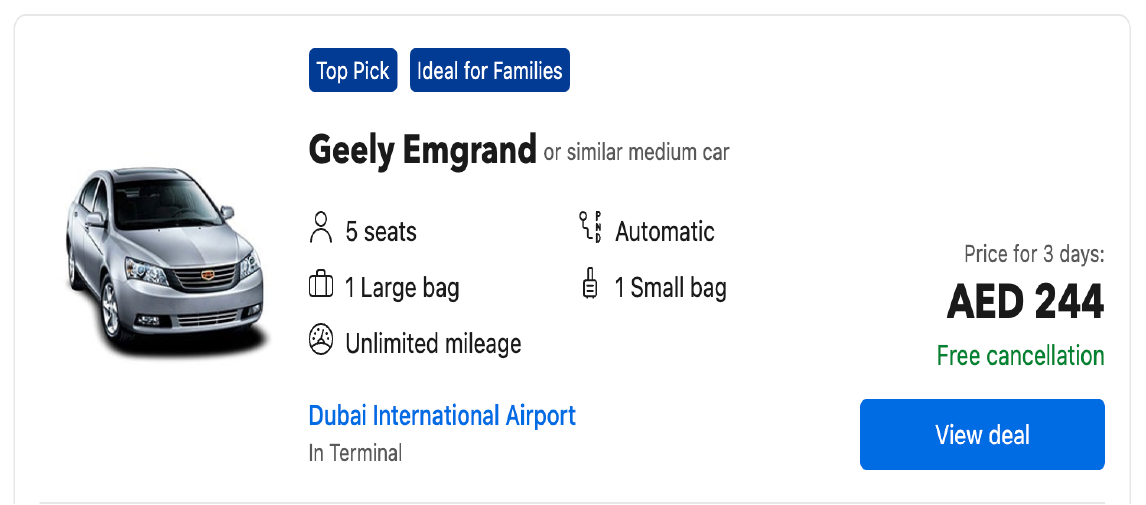Viewport: 1146px width, 505px height.
Task: Click the AED 244 price
Action: 1025,302
